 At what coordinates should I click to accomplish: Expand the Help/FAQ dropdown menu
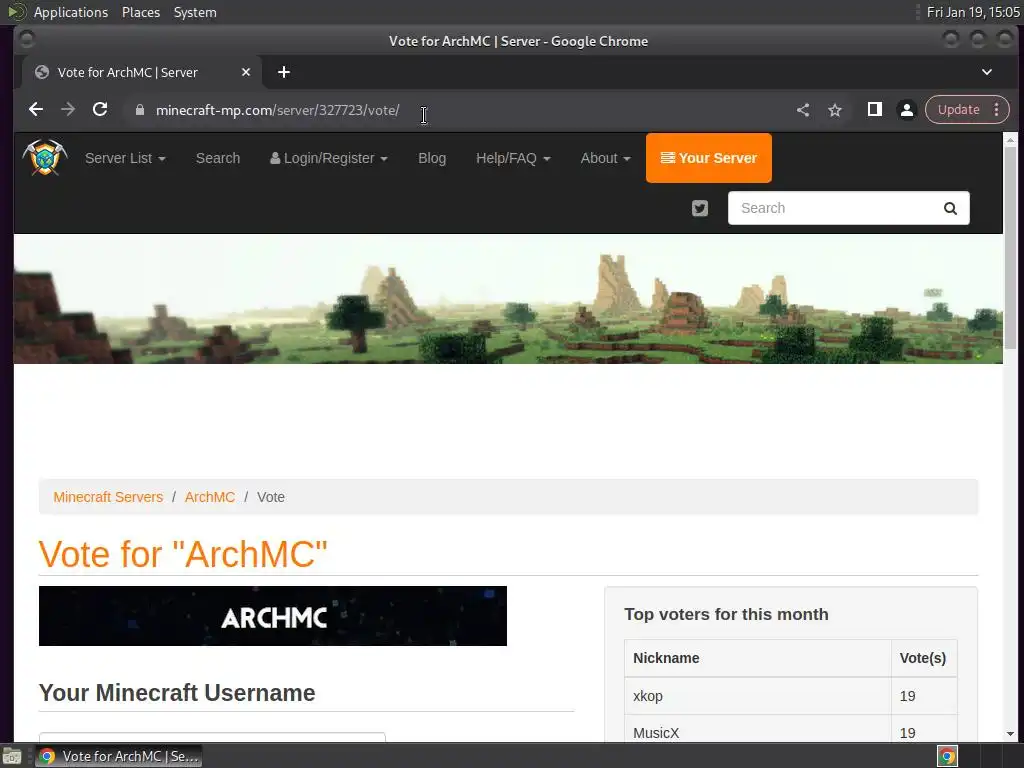[513, 158]
